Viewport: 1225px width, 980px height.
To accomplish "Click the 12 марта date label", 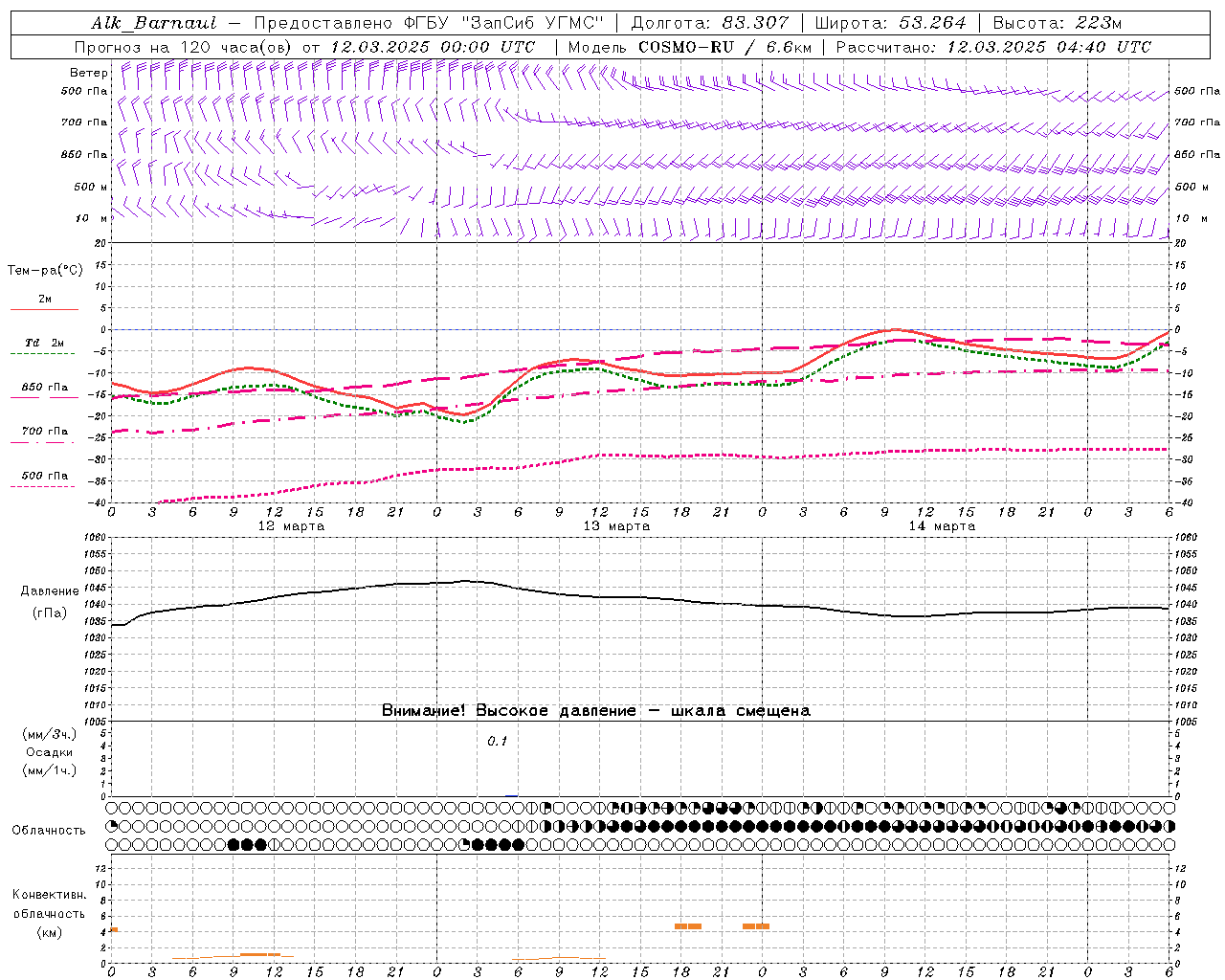I will (292, 526).
